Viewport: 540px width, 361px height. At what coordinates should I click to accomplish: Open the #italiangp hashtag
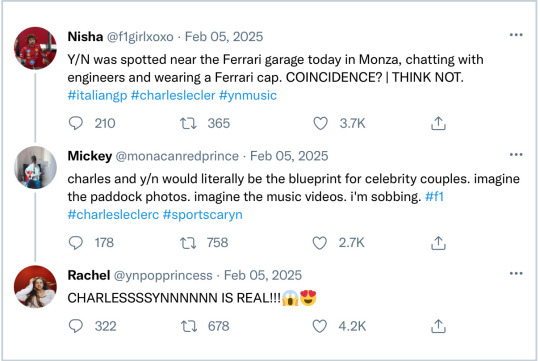pyautogui.click(x=97, y=95)
